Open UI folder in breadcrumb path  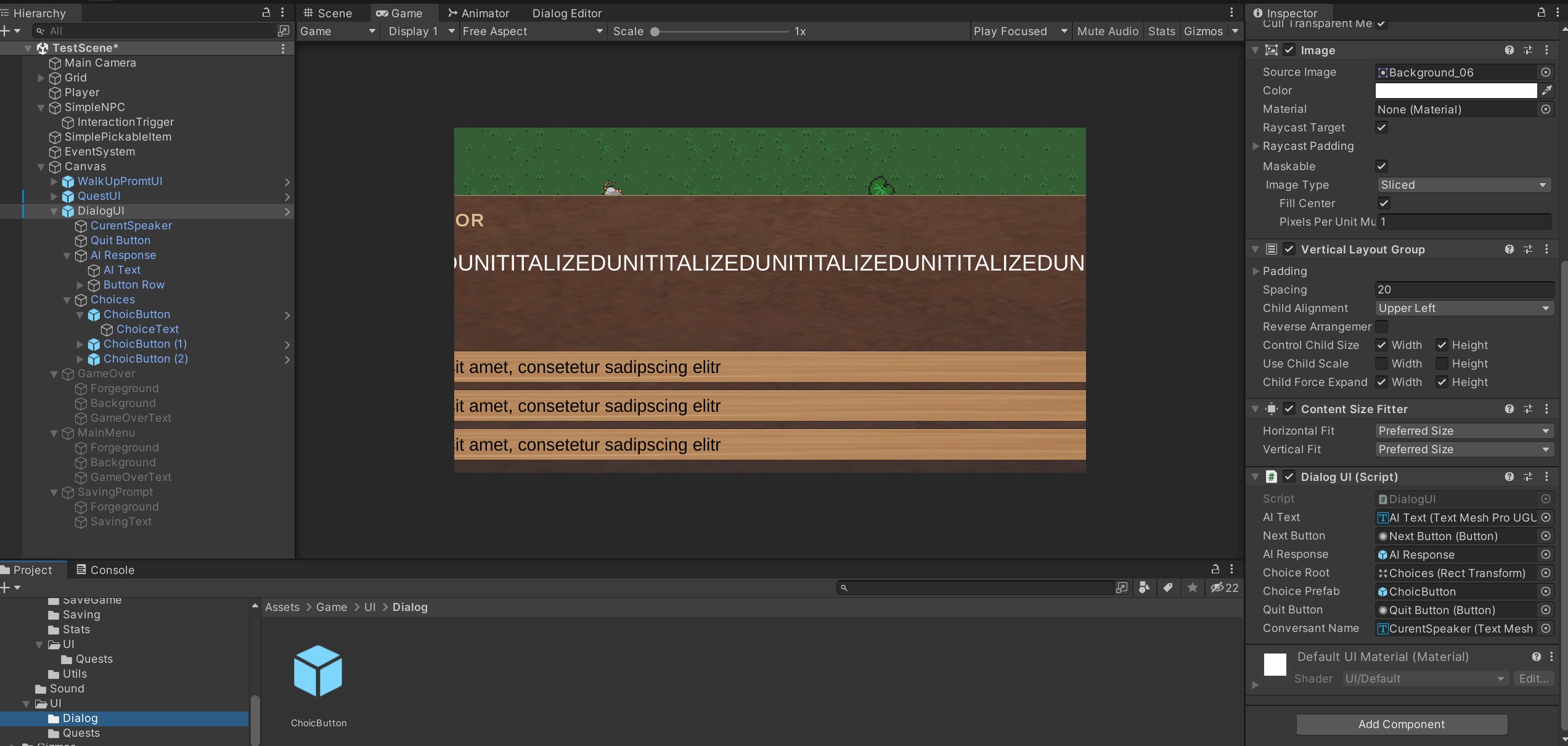pyautogui.click(x=370, y=607)
